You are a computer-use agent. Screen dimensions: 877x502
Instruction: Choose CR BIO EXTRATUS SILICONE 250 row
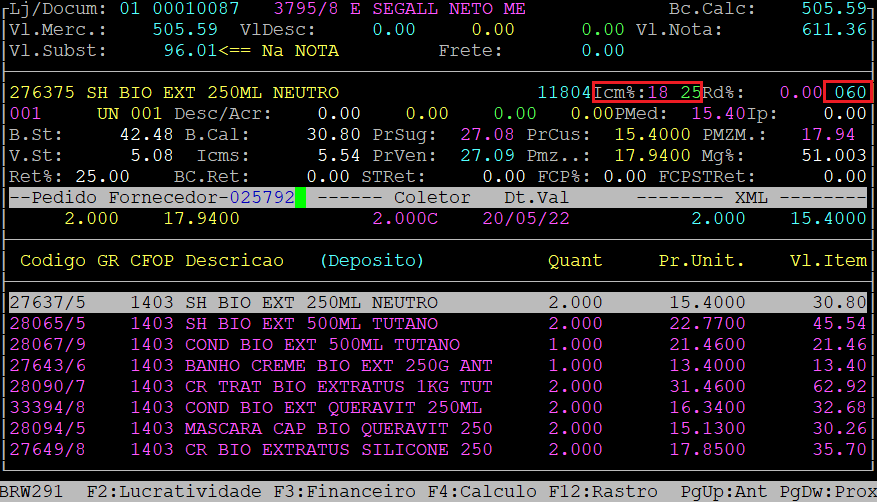(438, 450)
